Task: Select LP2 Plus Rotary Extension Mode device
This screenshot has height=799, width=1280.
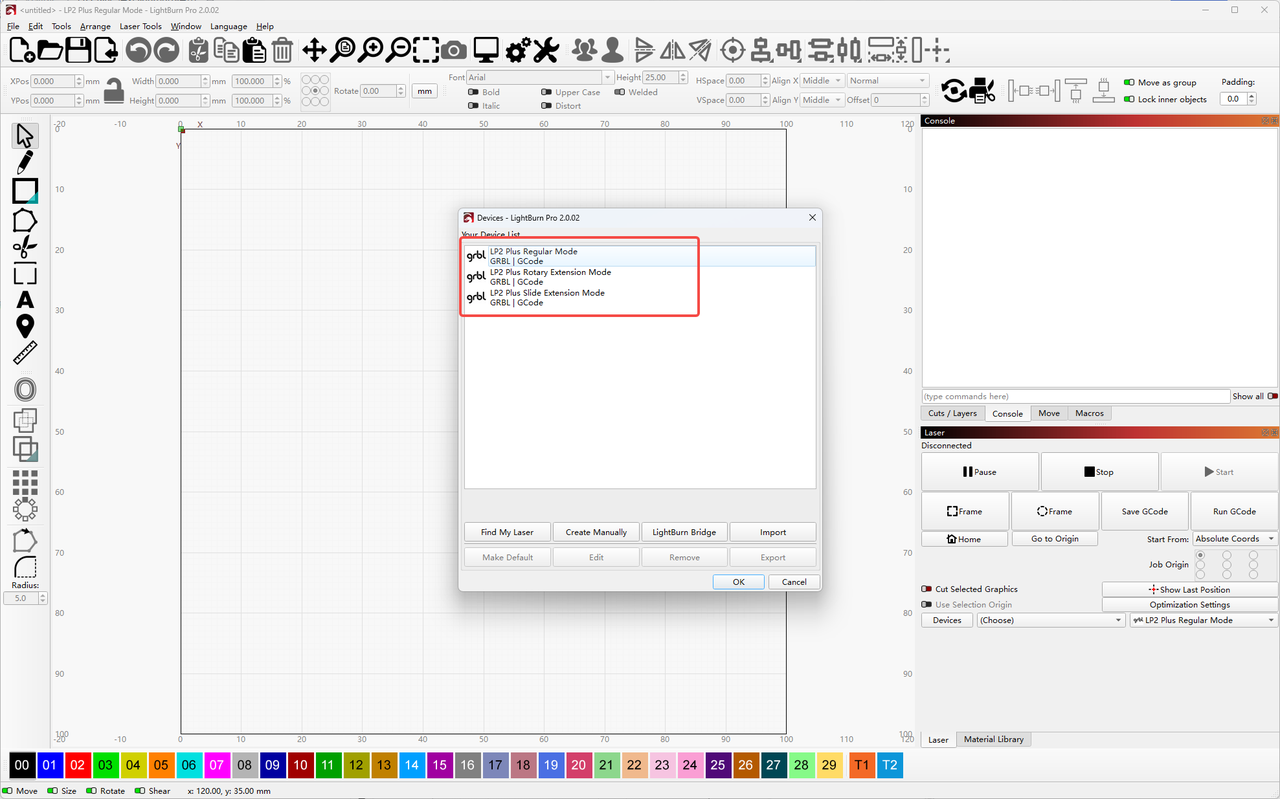Action: click(x=640, y=277)
